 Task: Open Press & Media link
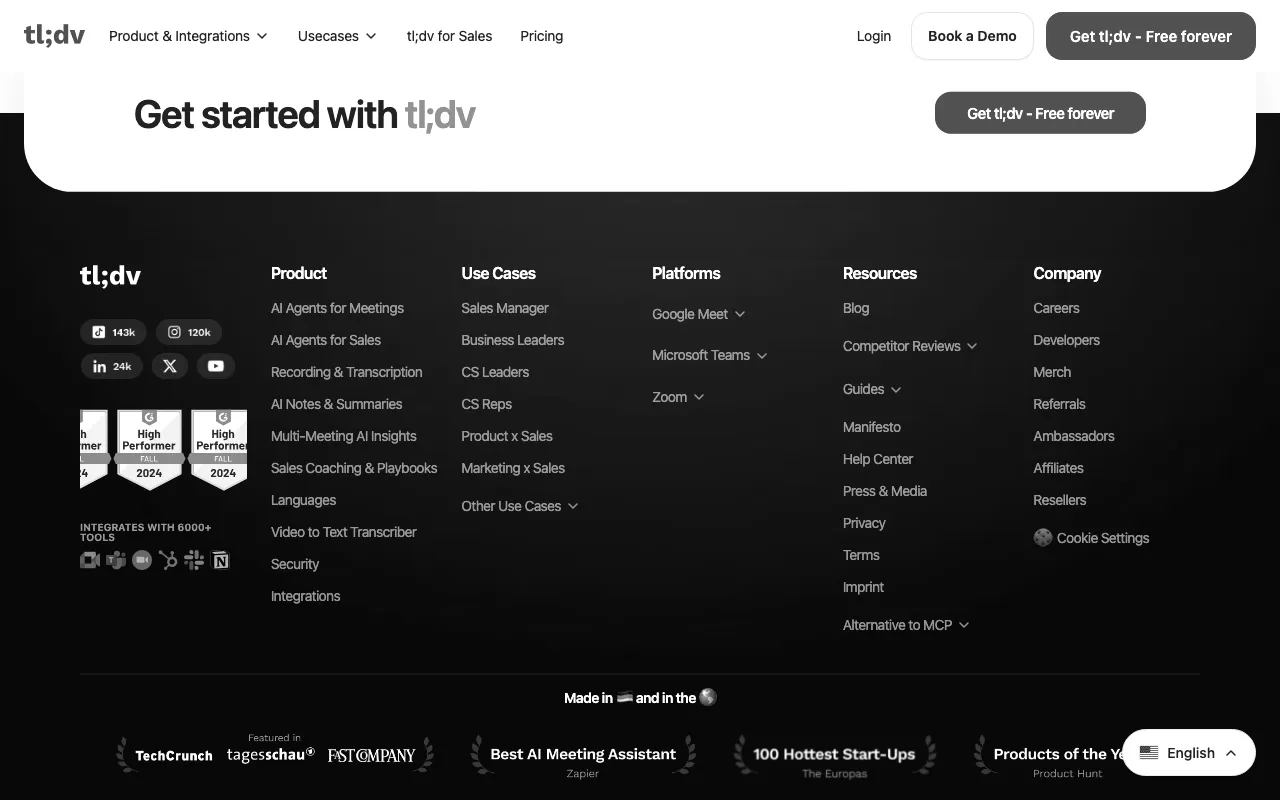[x=885, y=491]
